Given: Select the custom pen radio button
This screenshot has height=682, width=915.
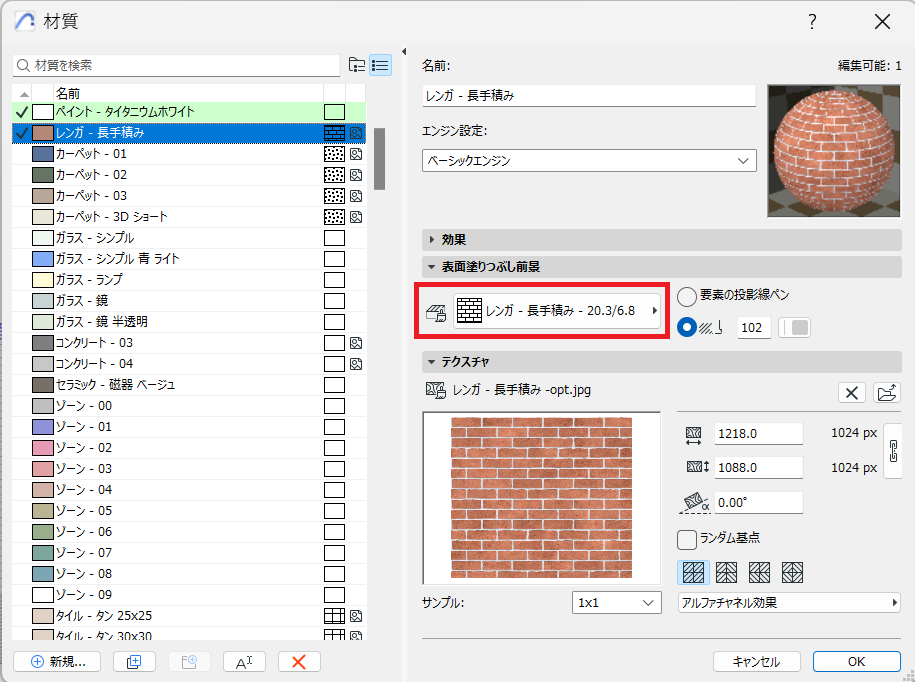Looking at the screenshot, I should point(687,328).
